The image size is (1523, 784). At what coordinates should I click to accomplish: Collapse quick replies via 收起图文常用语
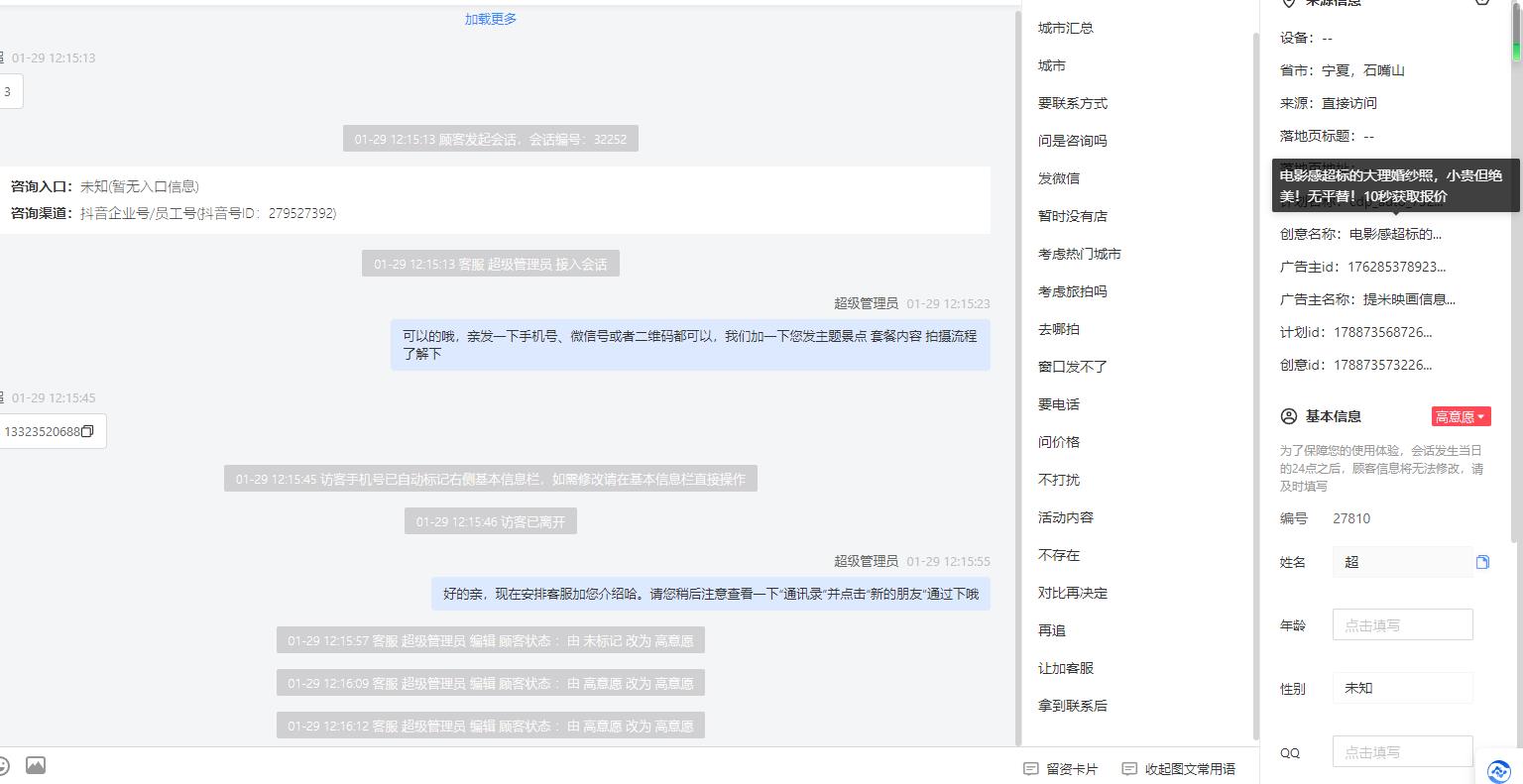pyautogui.click(x=1179, y=768)
